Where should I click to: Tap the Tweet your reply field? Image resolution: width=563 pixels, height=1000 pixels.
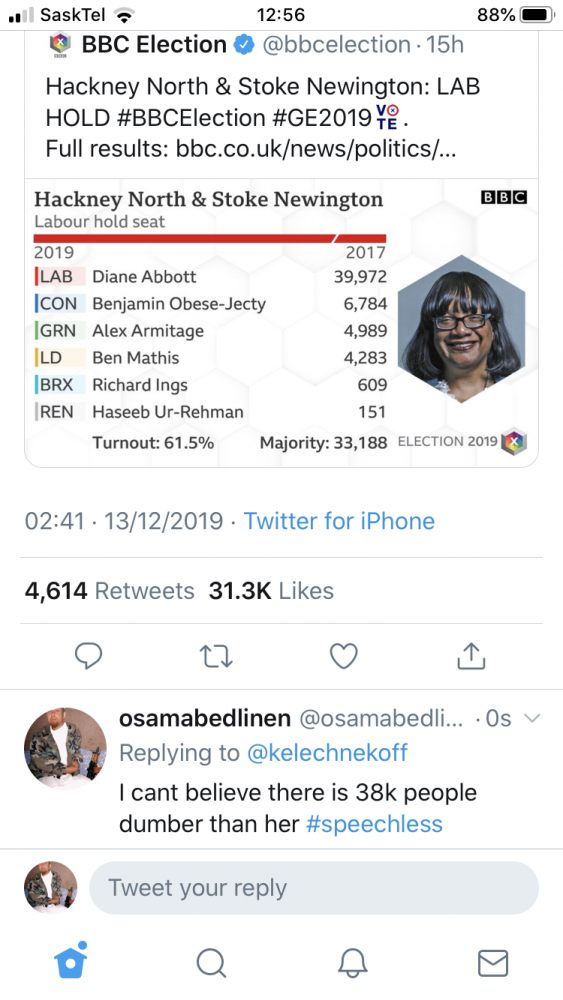pos(314,888)
